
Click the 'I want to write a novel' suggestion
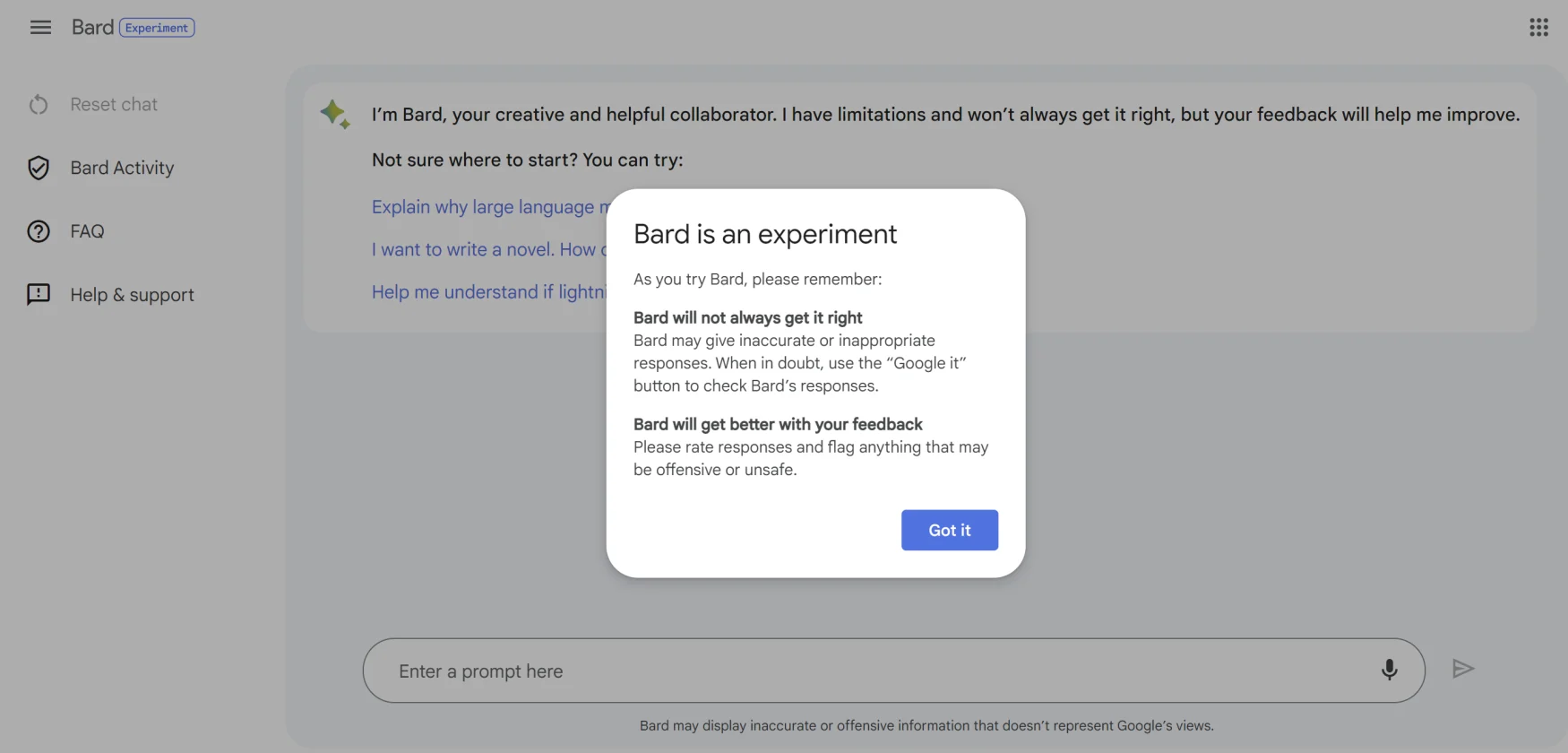[489, 249]
